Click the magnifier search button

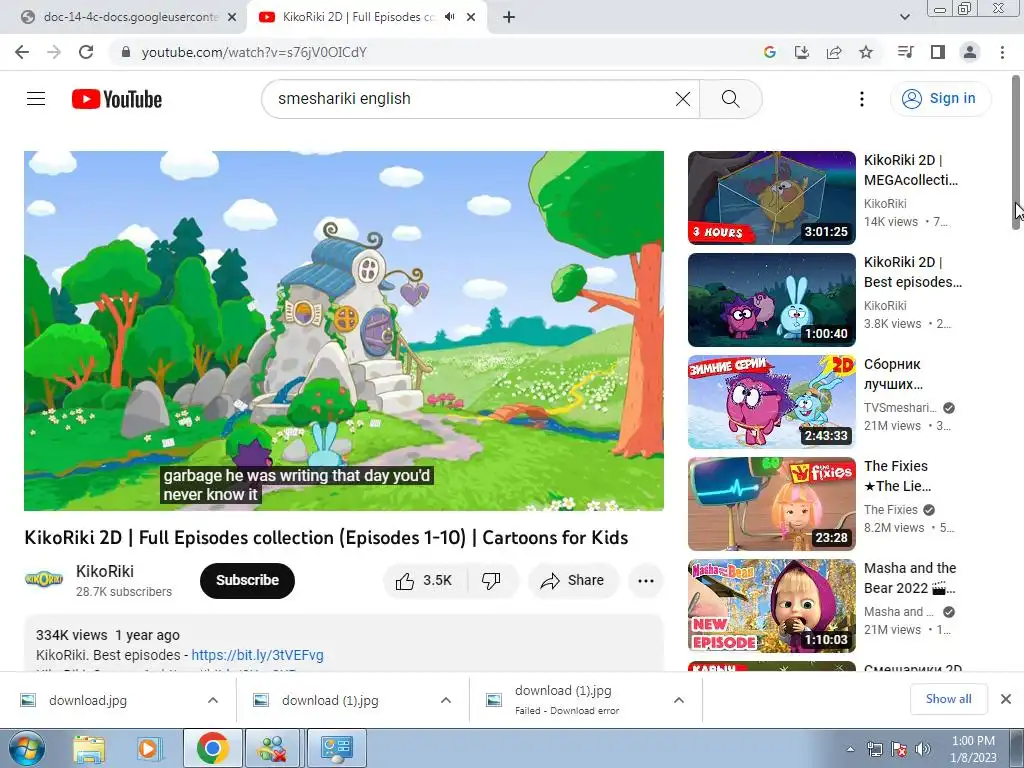(731, 99)
